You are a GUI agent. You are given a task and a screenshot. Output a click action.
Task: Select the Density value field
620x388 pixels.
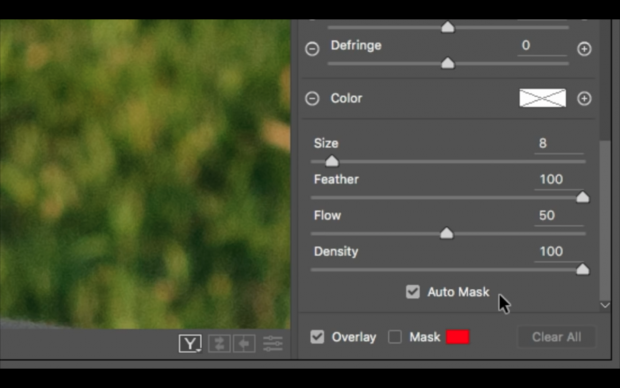[x=558, y=252]
